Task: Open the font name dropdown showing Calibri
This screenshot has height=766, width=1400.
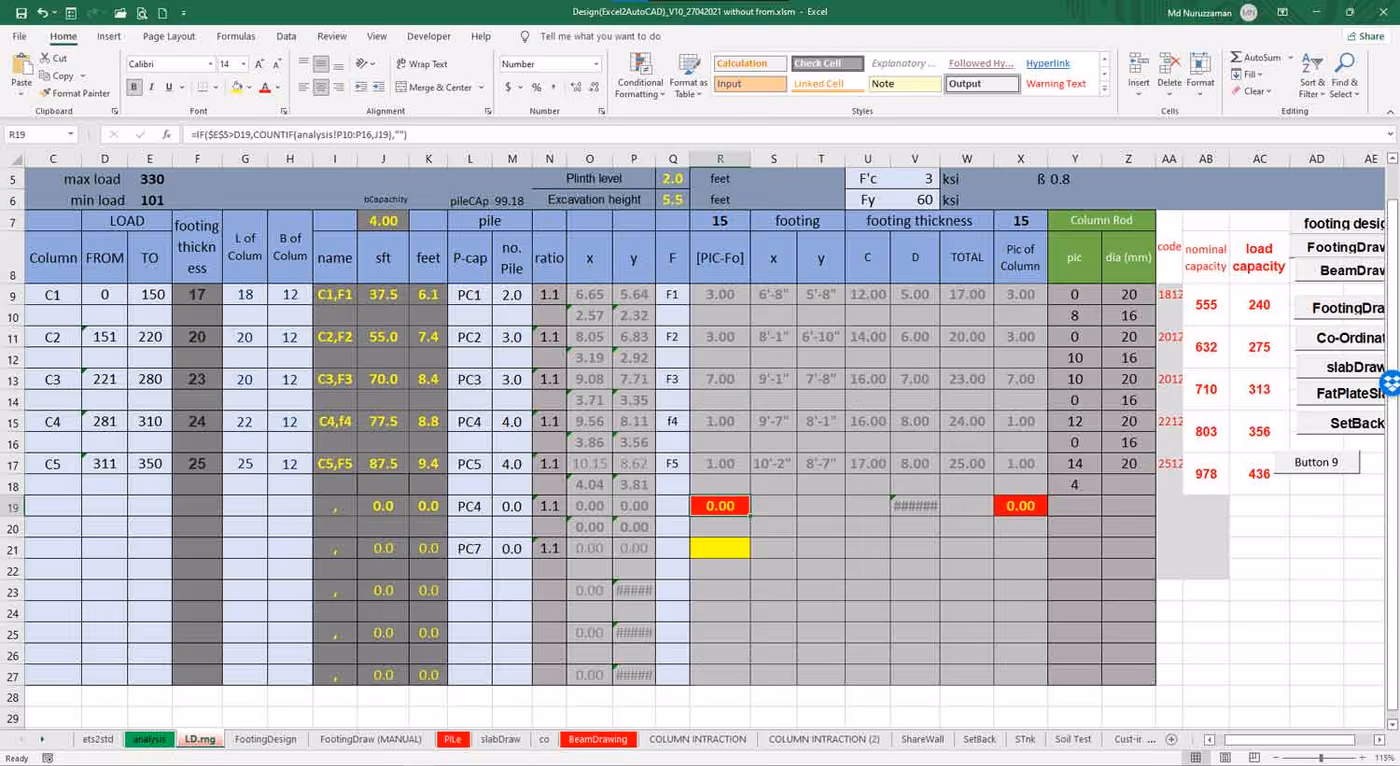Action: click(x=209, y=64)
